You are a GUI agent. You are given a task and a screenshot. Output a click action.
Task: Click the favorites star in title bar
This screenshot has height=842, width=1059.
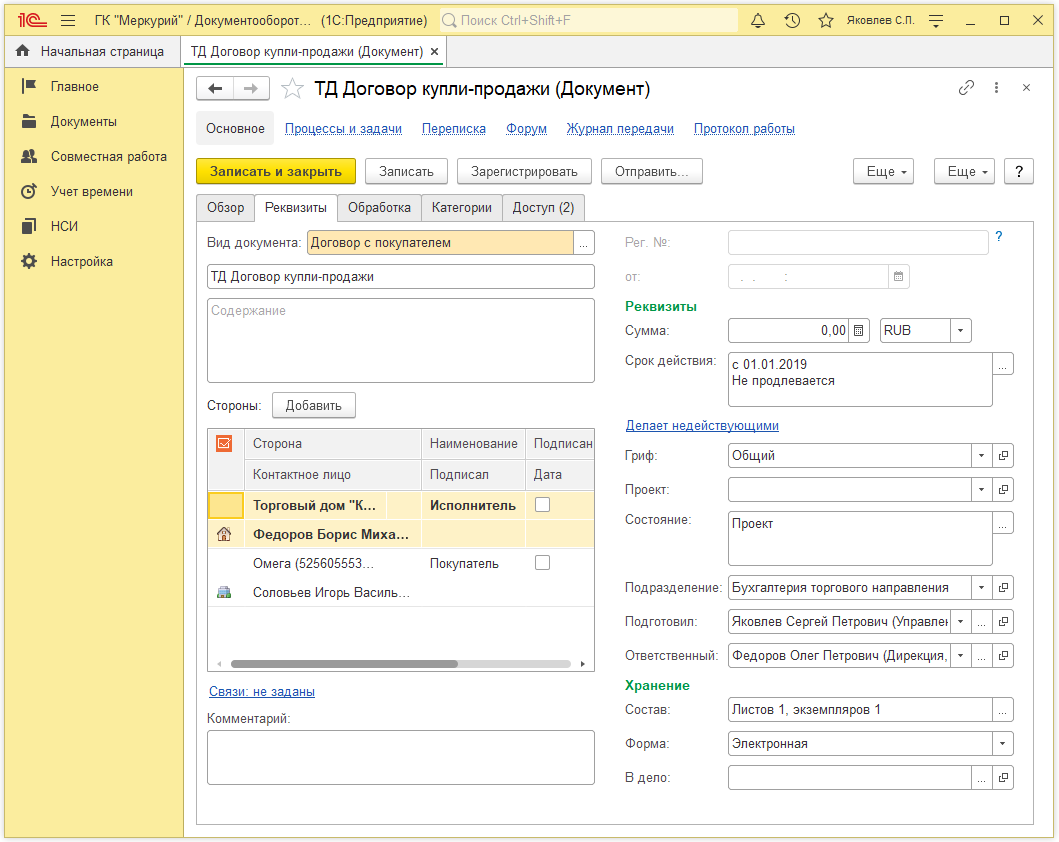[825, 20]
